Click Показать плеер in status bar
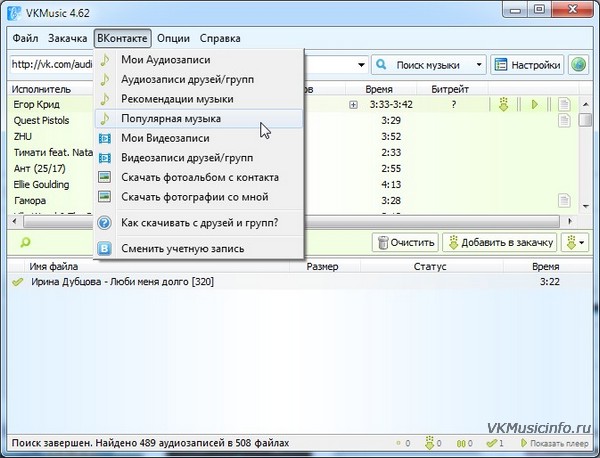 coord(554,443)
